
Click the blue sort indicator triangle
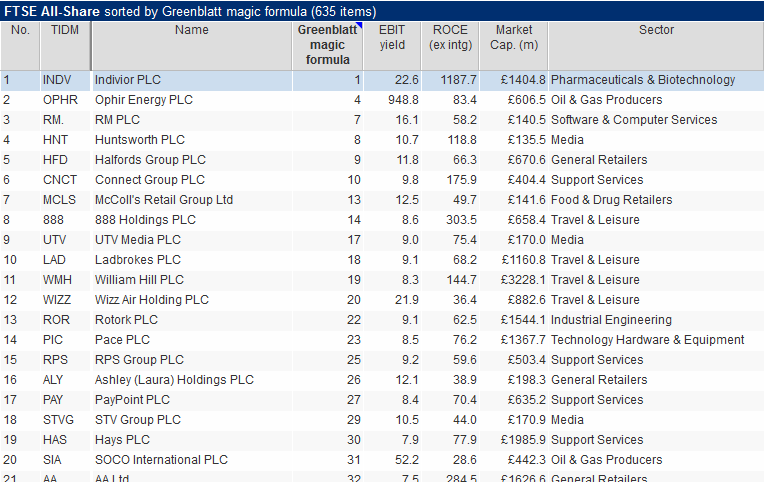(x=360, y=25)
